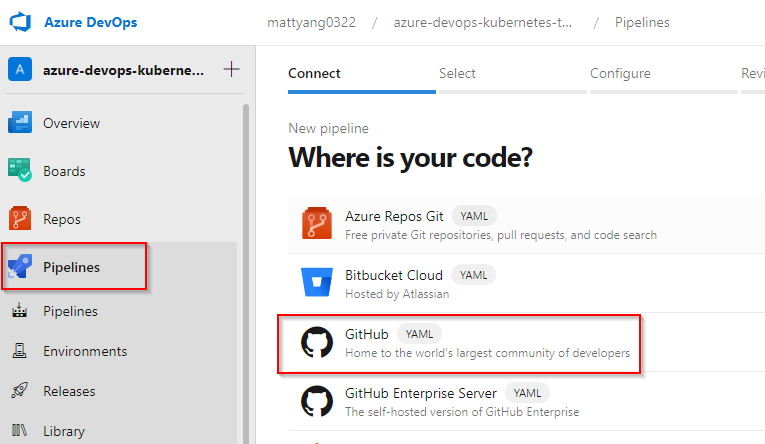Click the project avatar 'A' icon

(x=20, y=69)
